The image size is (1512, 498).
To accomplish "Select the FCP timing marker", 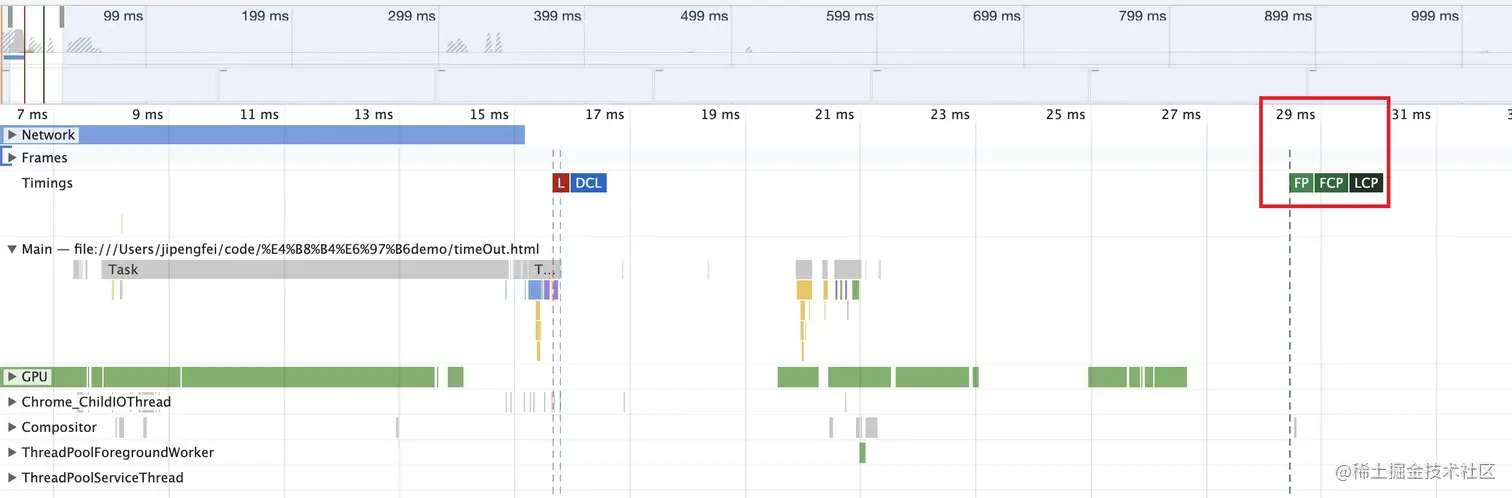I will [1331, 183].
